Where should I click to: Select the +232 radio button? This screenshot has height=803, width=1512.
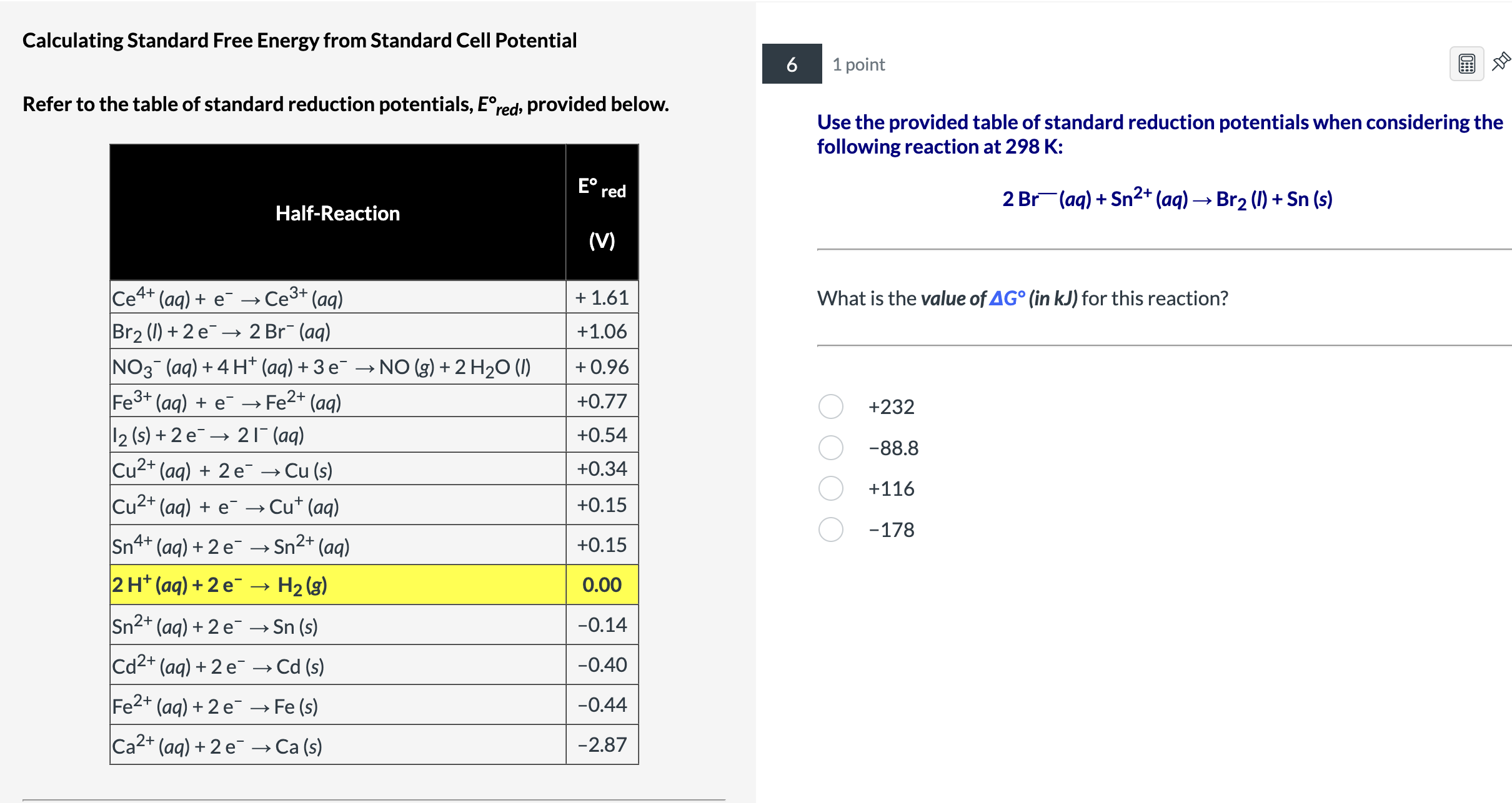coord(830,406)
